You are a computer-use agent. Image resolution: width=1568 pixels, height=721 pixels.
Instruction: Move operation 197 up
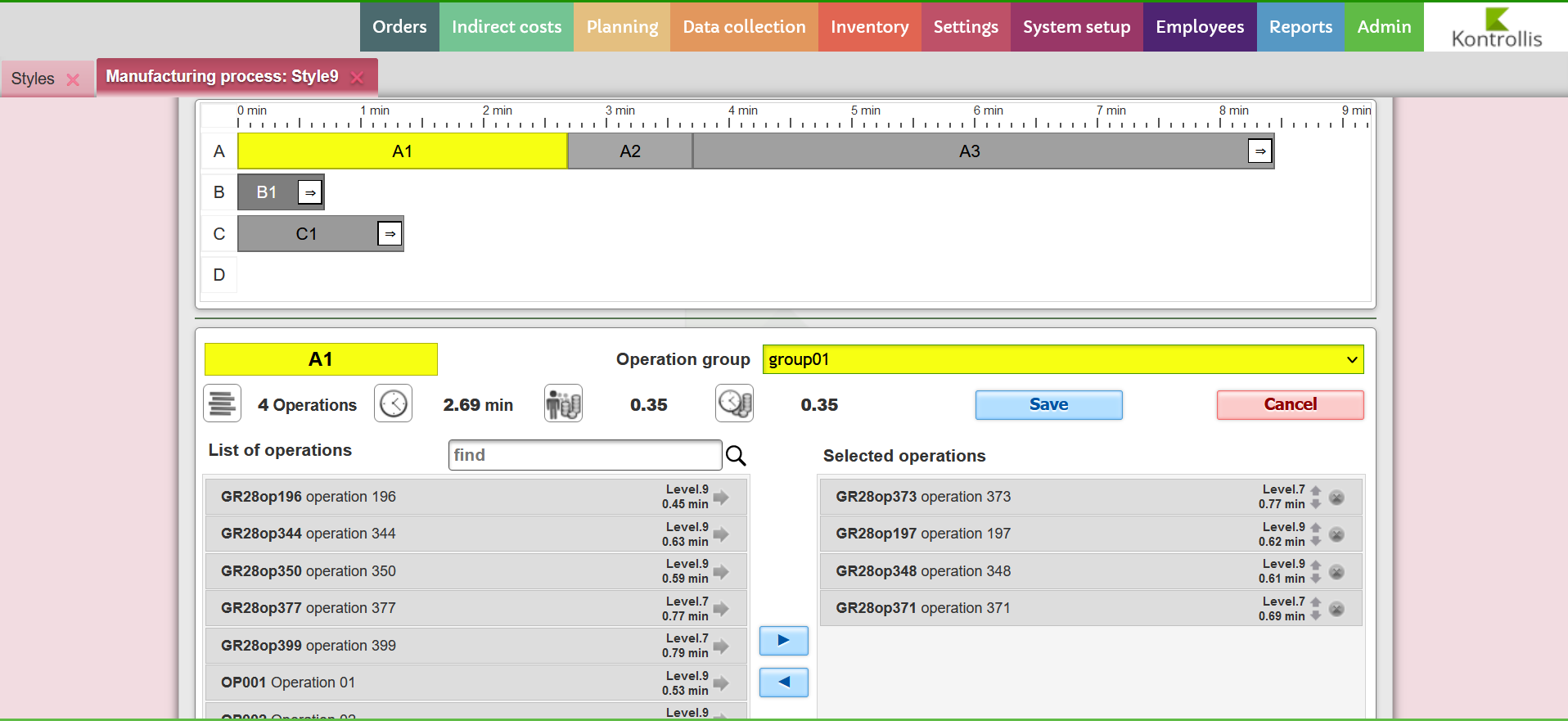pyautogui.click(x=1316, y=528)
